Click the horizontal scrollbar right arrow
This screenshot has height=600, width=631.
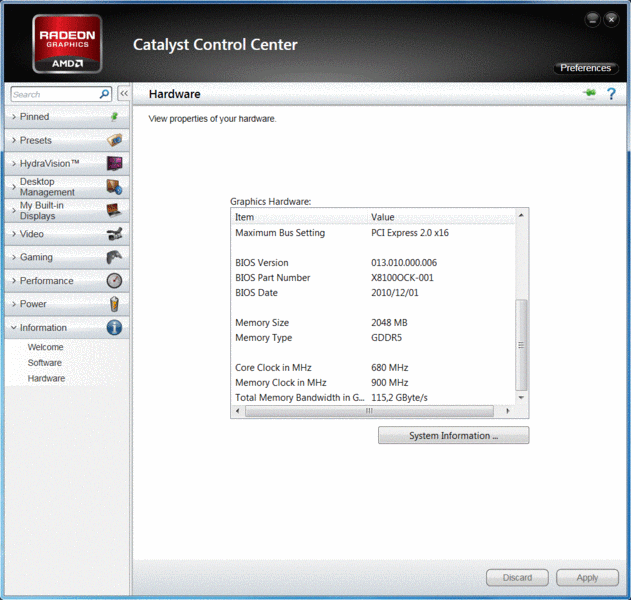point(508,411)
